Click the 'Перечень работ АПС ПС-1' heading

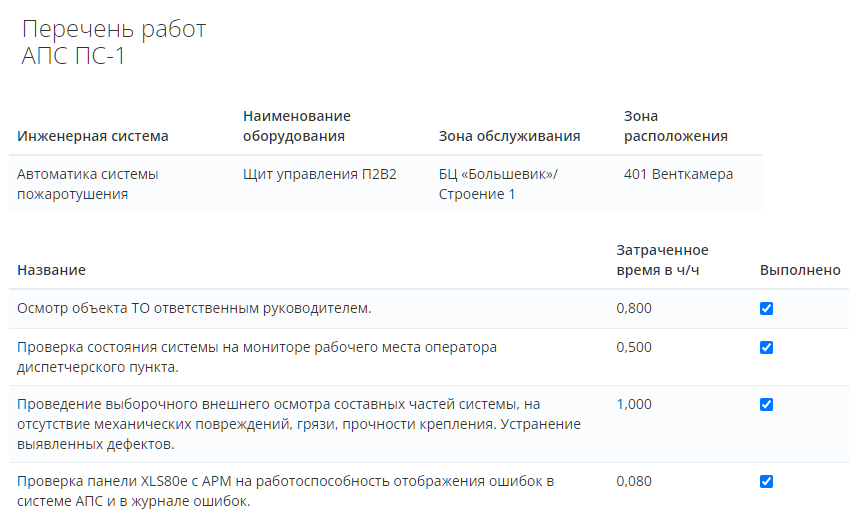tap(114, 43)
